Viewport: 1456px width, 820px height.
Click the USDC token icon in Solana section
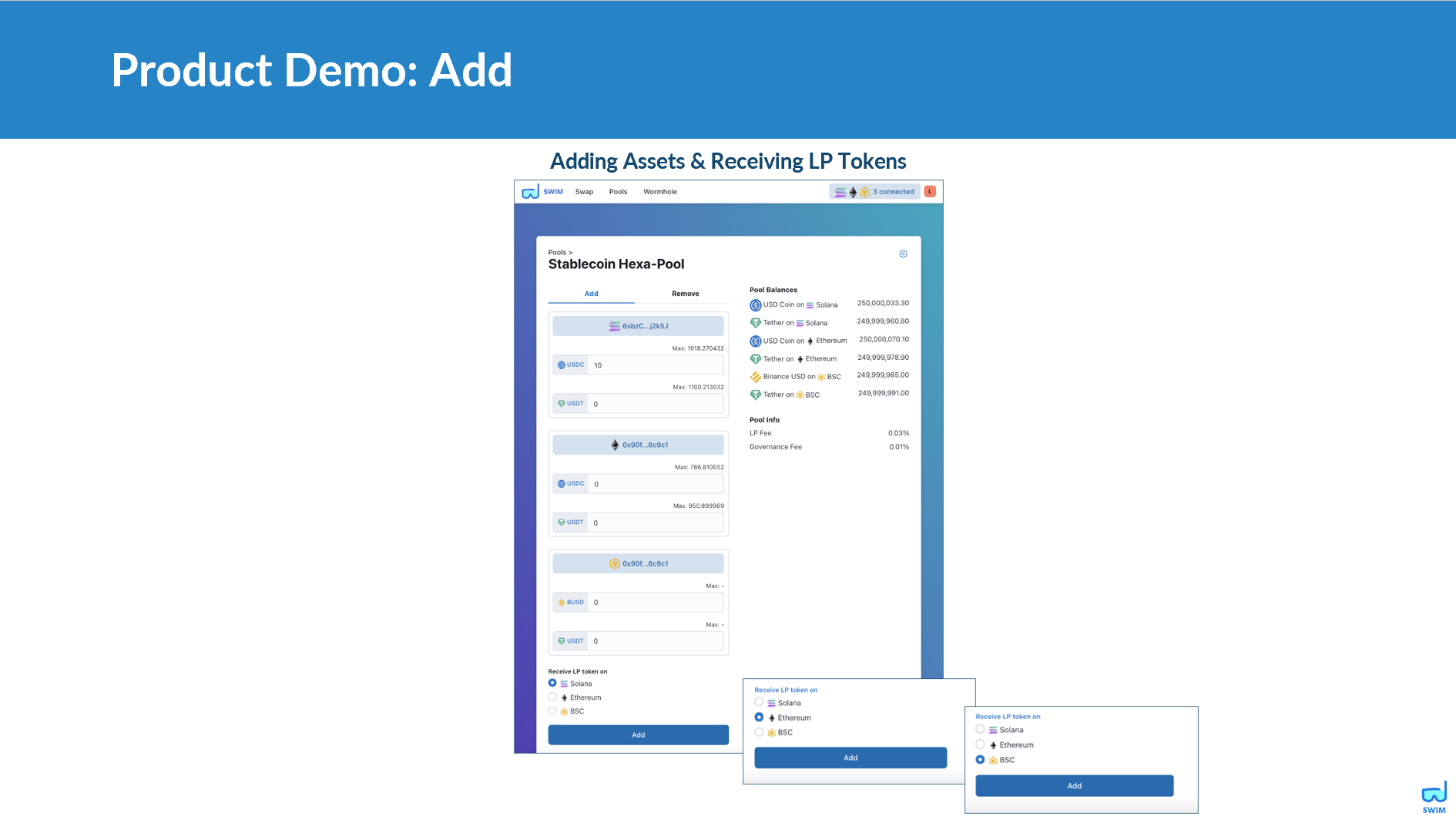click(x=562, y=365)
